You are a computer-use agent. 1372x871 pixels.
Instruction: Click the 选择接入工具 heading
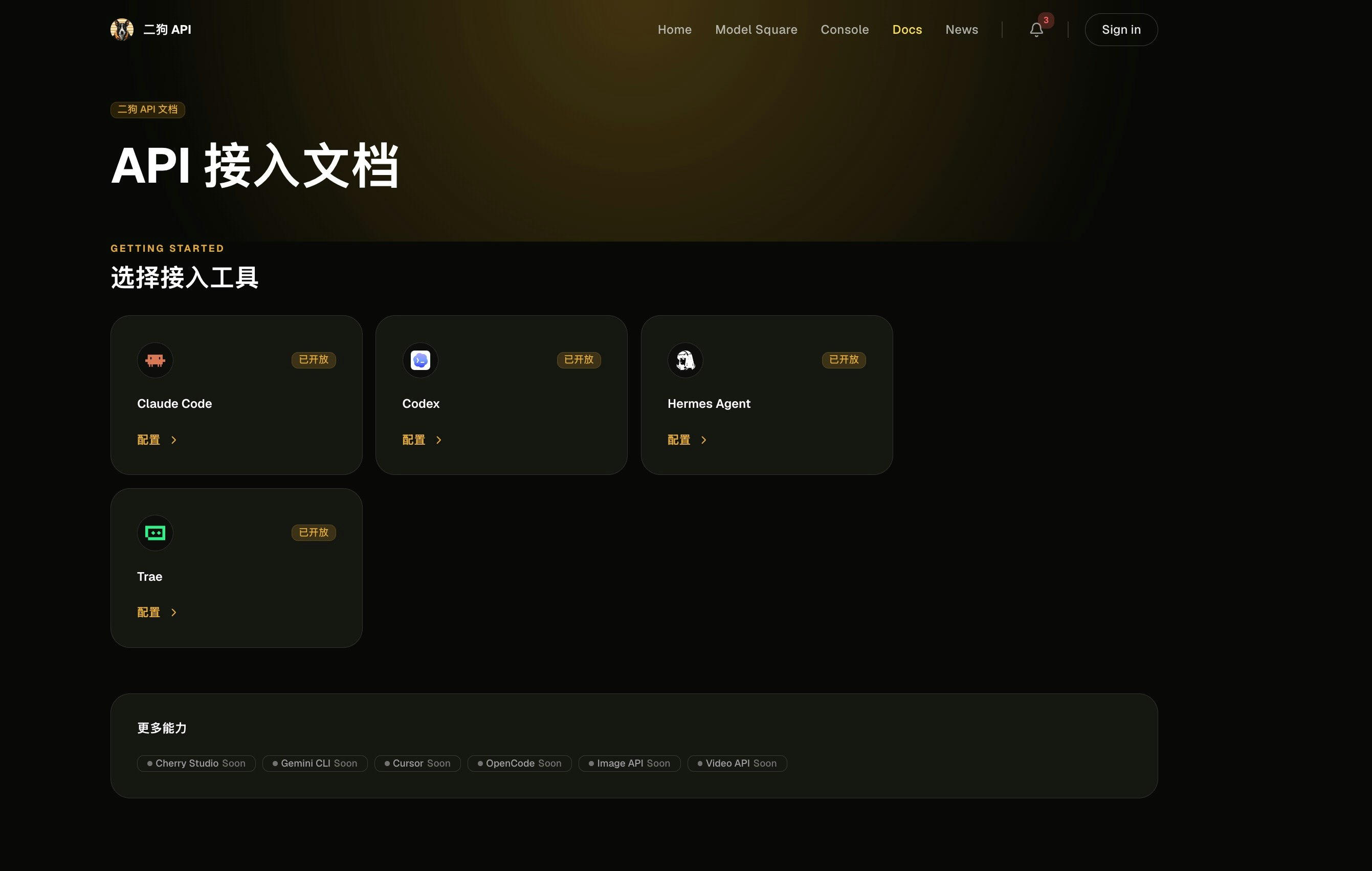[185, 277]
